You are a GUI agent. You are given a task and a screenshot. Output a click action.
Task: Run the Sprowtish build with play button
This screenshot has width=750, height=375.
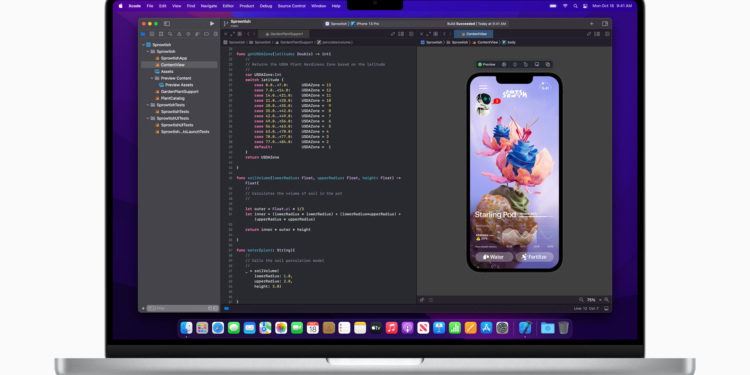(212, 23)
